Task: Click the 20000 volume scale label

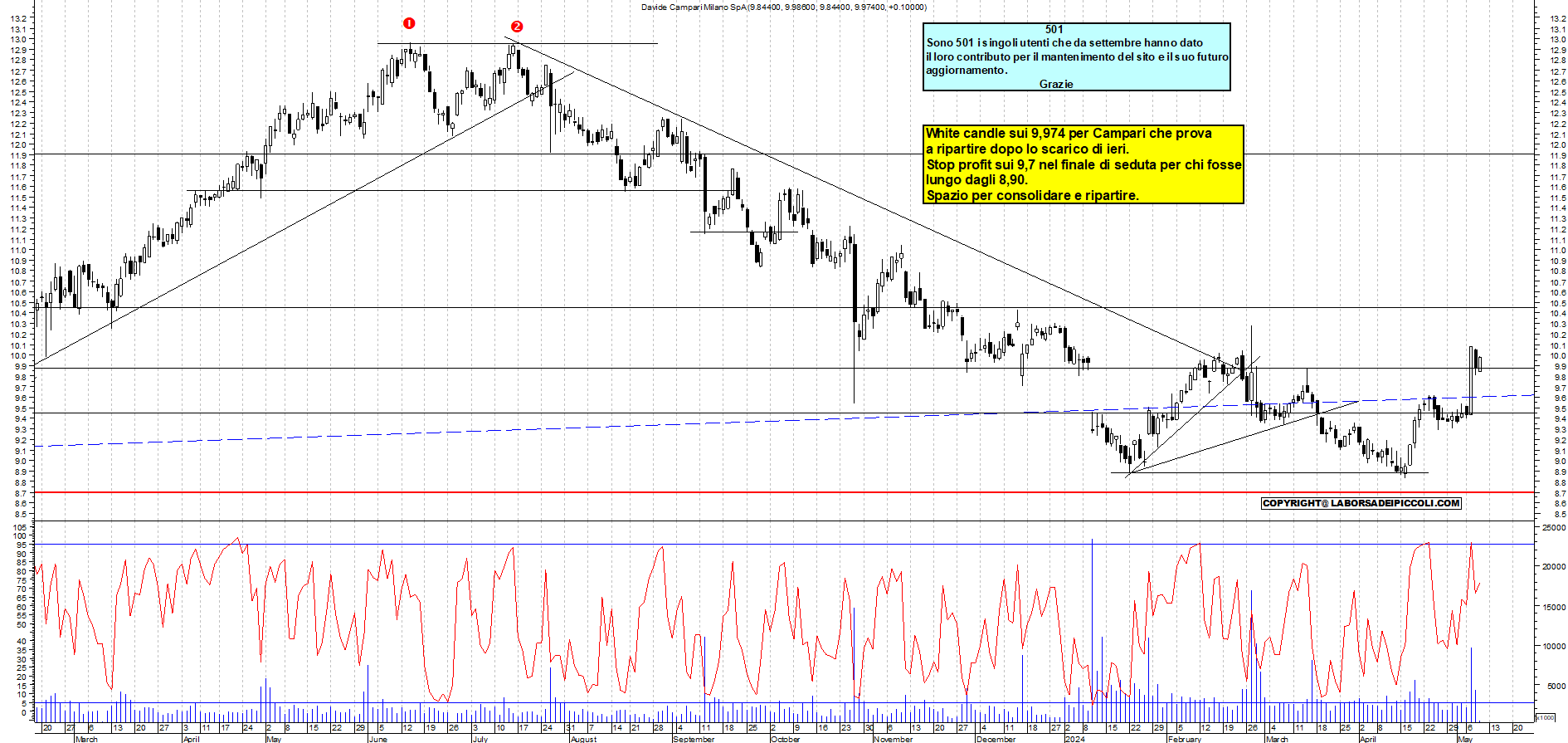Action: [1553, 567]
